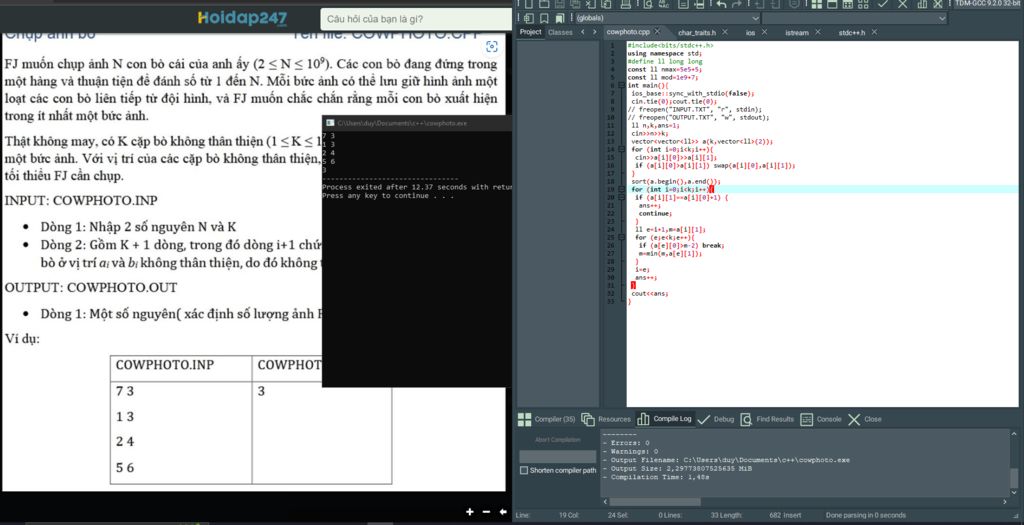Switch to the Project panel tab
Viewport: 1024px width, 525px height.
click(530, 32)
